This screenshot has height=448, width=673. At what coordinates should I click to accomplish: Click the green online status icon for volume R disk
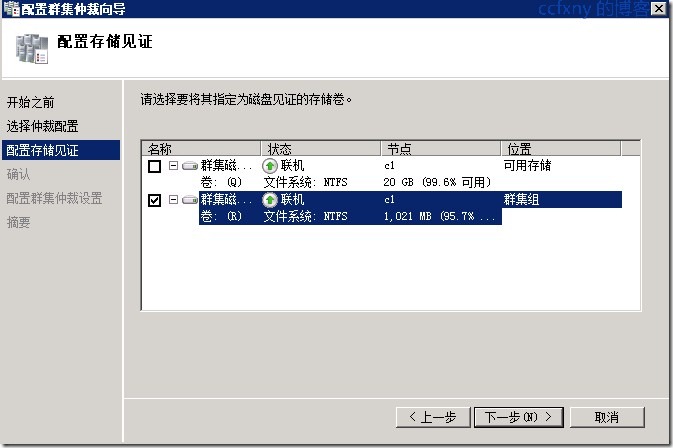point(270,200)
